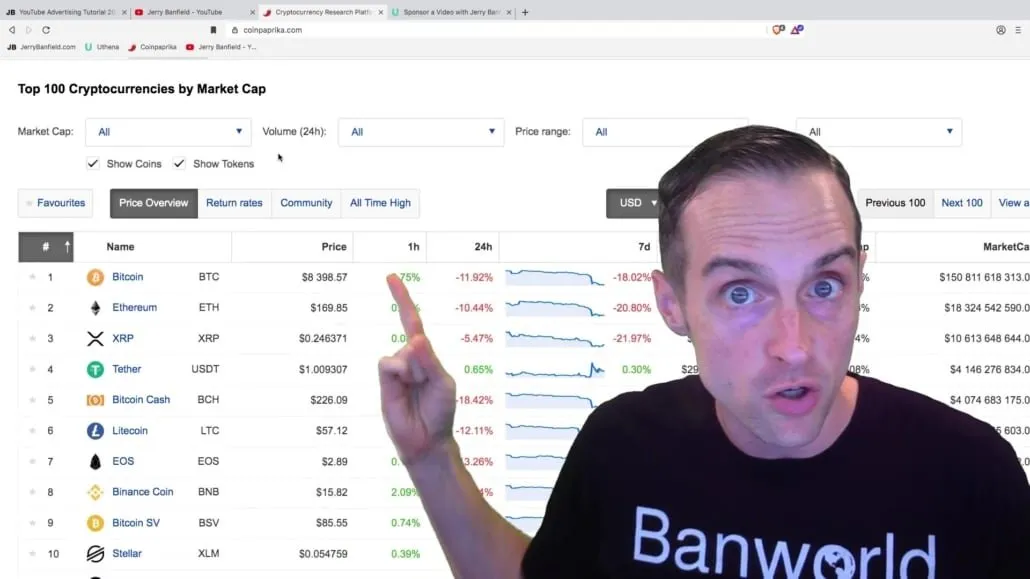
Task: Click the Stellar coin logo
Action: 95,553
